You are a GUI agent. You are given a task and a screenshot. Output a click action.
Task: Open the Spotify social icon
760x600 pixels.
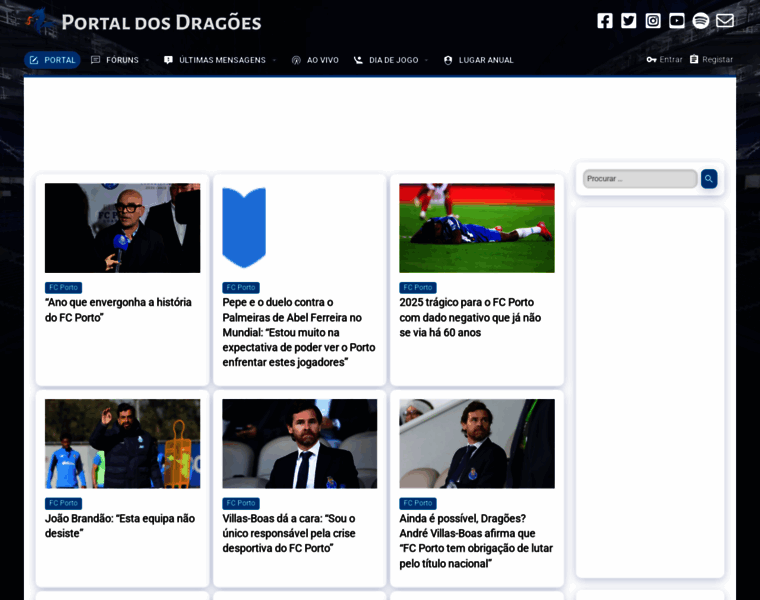[x=701, y=21]
